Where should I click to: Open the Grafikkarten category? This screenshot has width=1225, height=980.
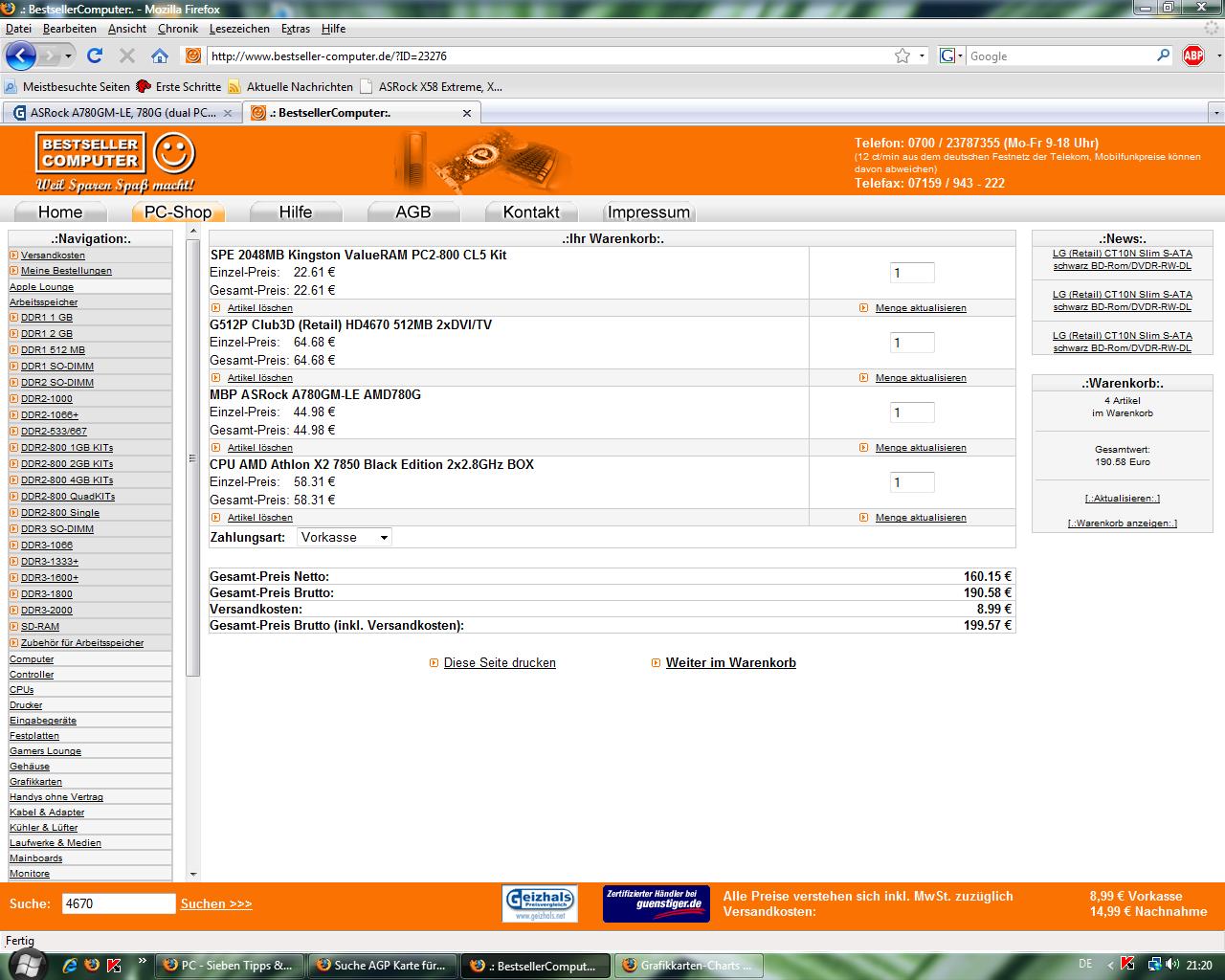[35, 782]
